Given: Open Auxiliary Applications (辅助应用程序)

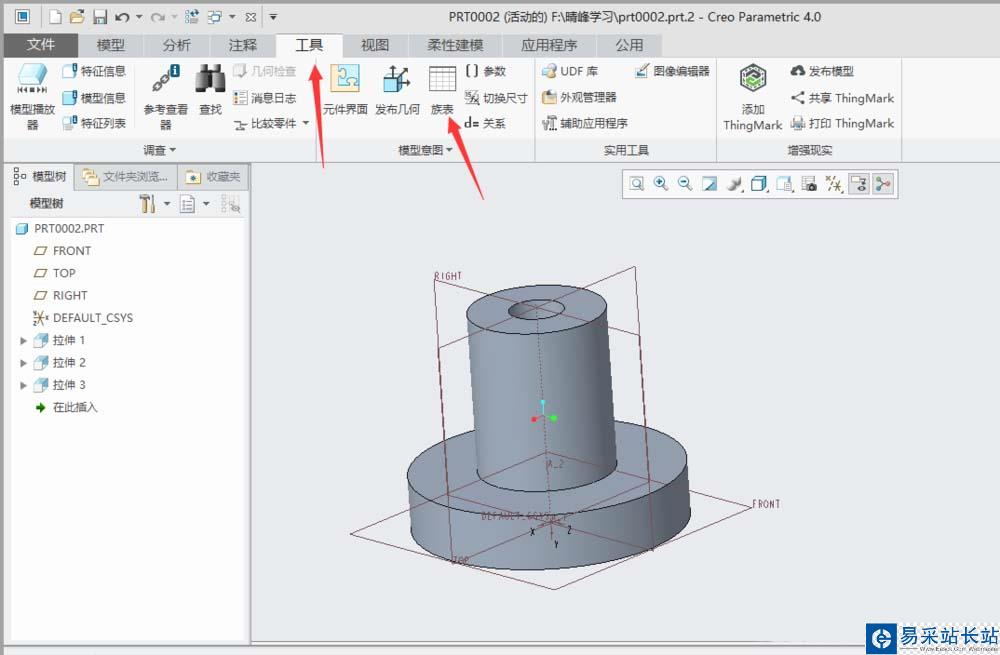Looking at the screenshot, I should (585, 123).
